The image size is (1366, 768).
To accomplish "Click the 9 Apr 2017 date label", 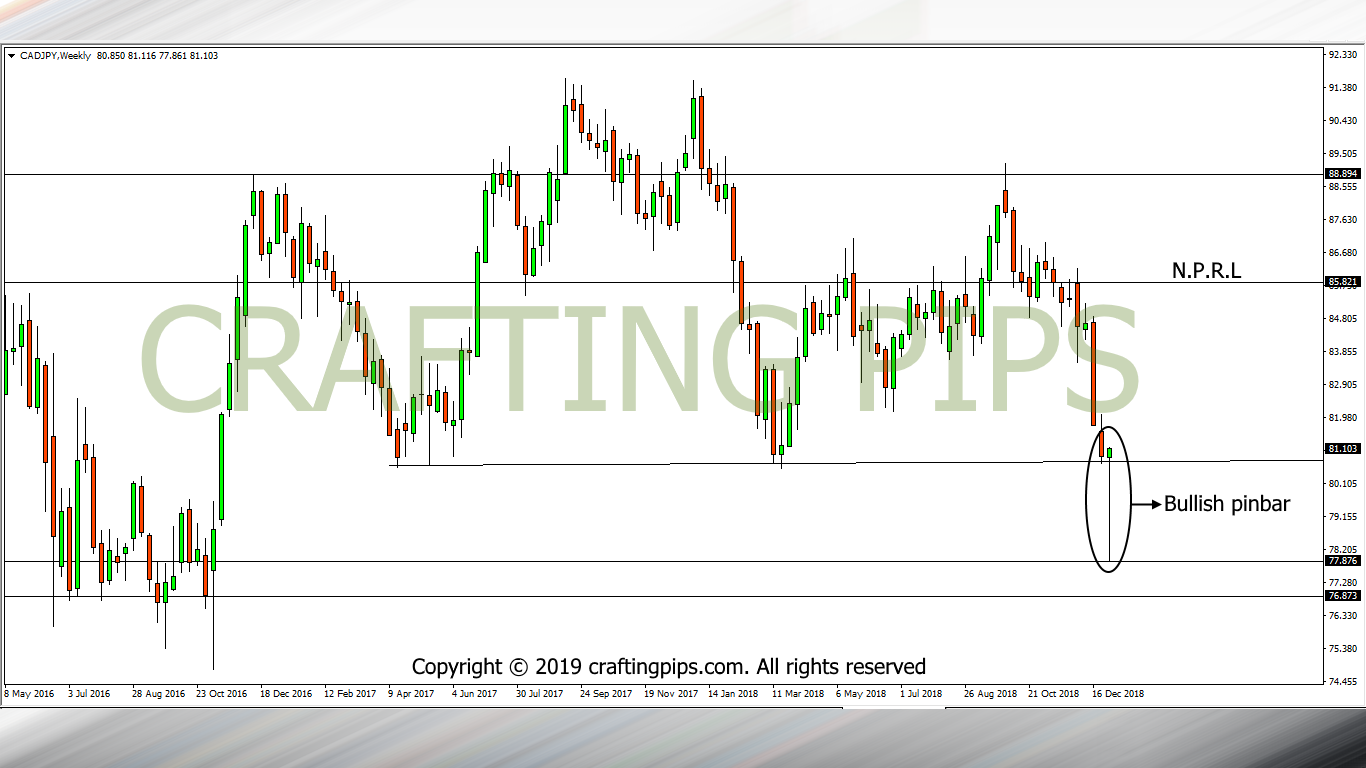I will click(x=412, y=693).
